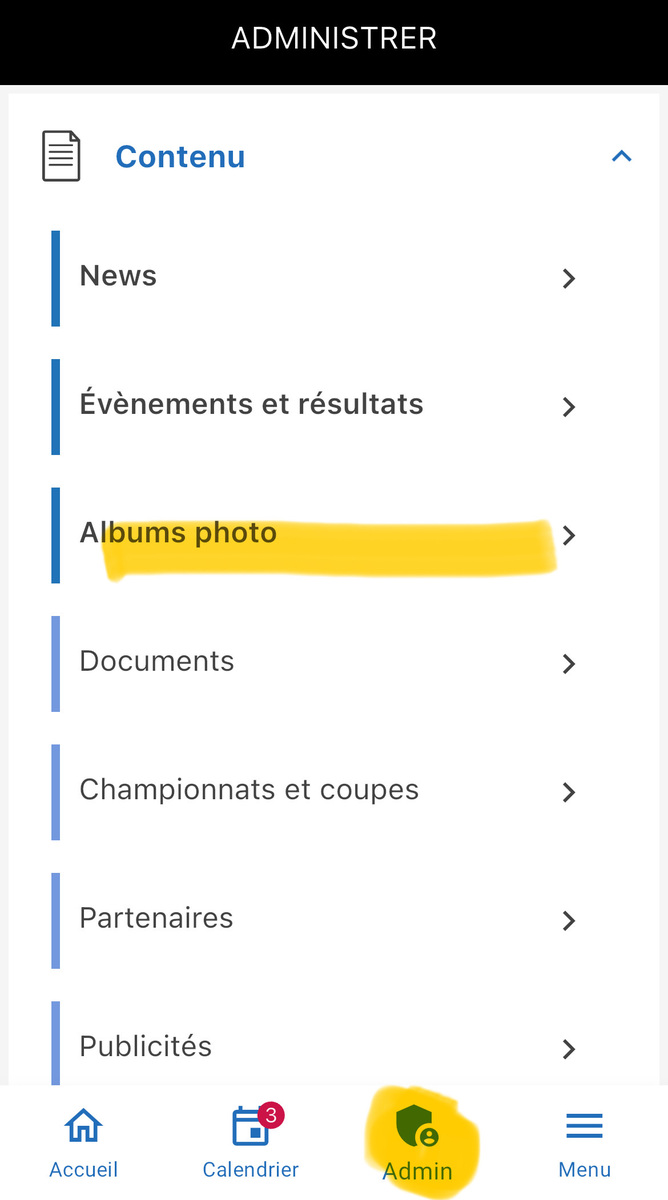Open the hamburger Menu icon
668x1200 pixels.
click(x=584, y=1127)
